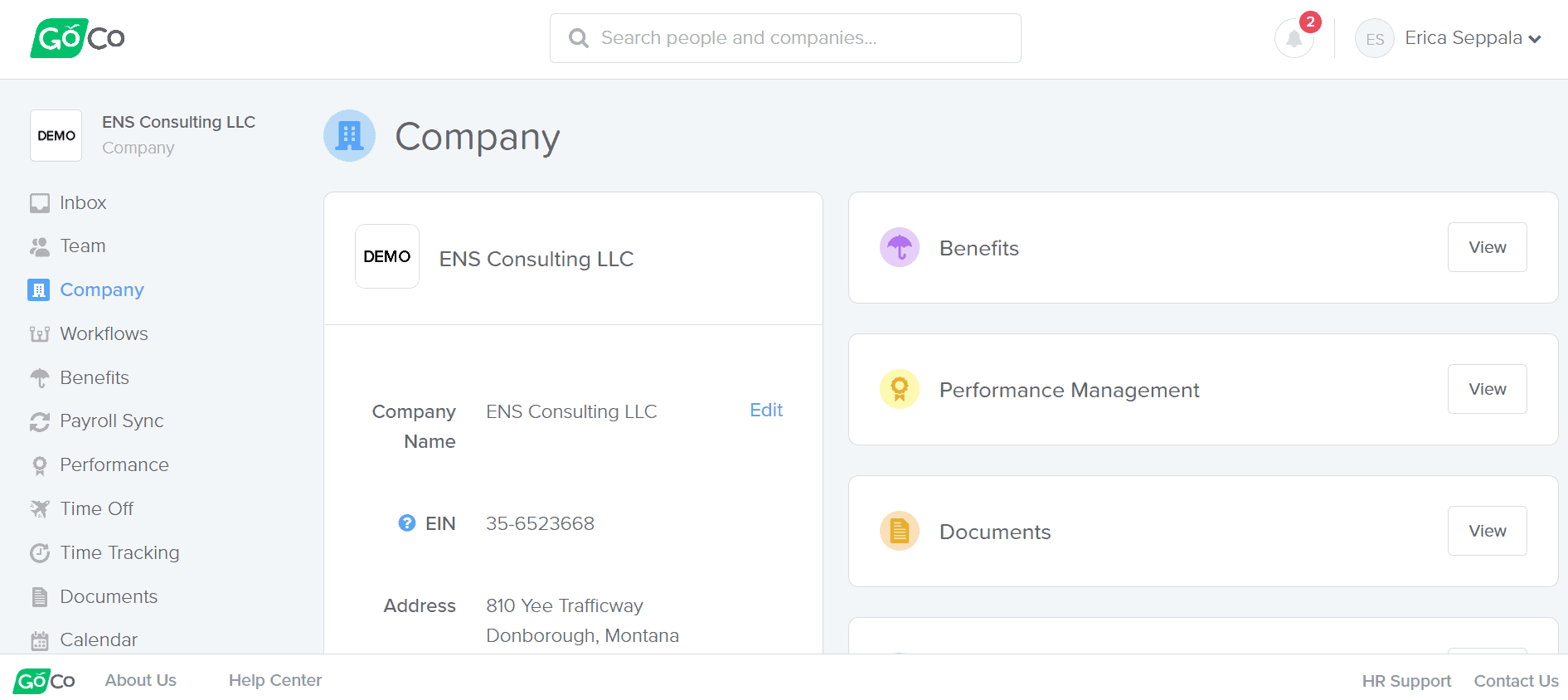Screen dimensions: 1568x700
Task: Open Payroll Sync in sidebar
Action: pos(111,421)
